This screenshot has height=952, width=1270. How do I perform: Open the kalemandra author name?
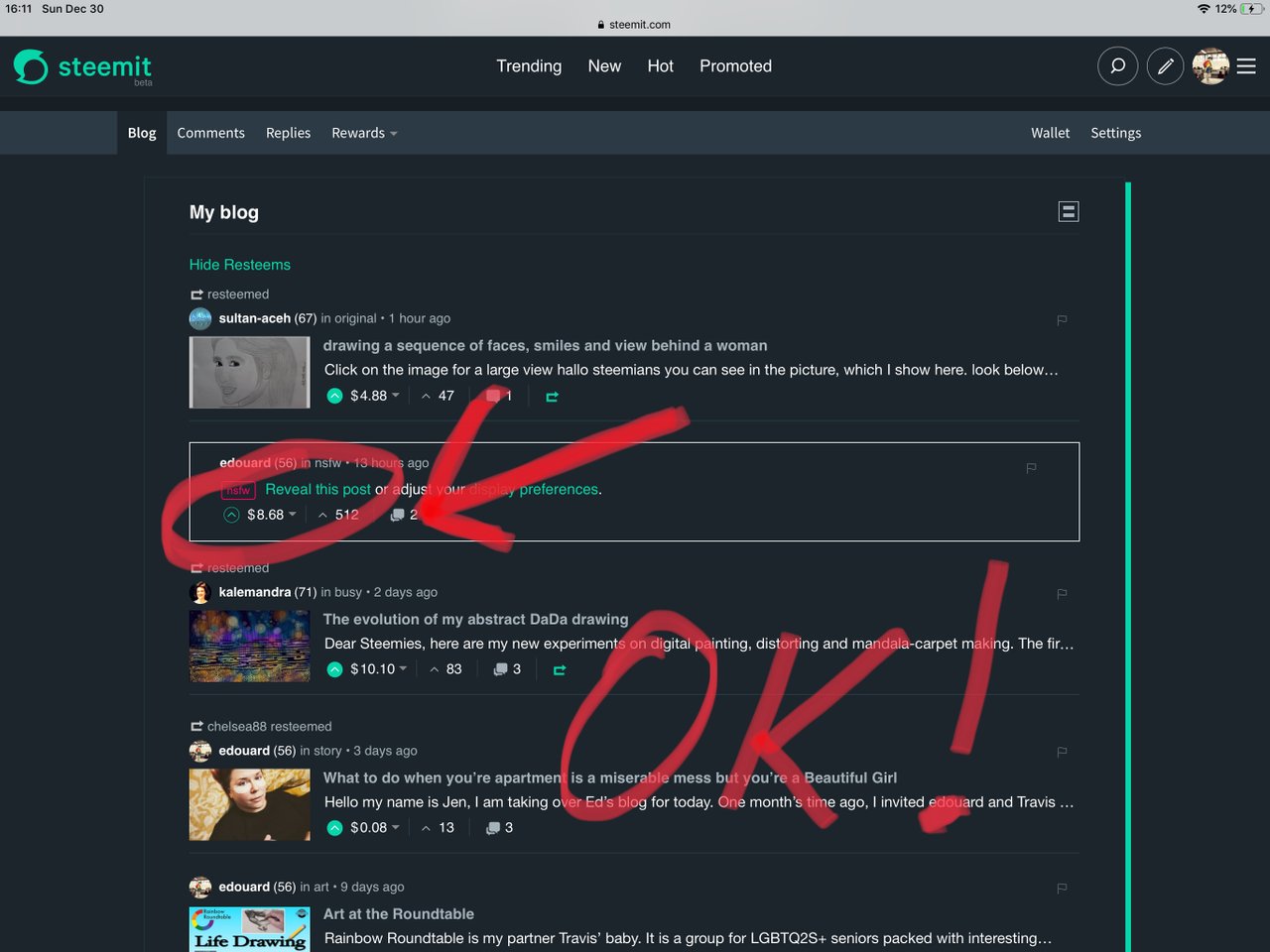pos(255,592)
